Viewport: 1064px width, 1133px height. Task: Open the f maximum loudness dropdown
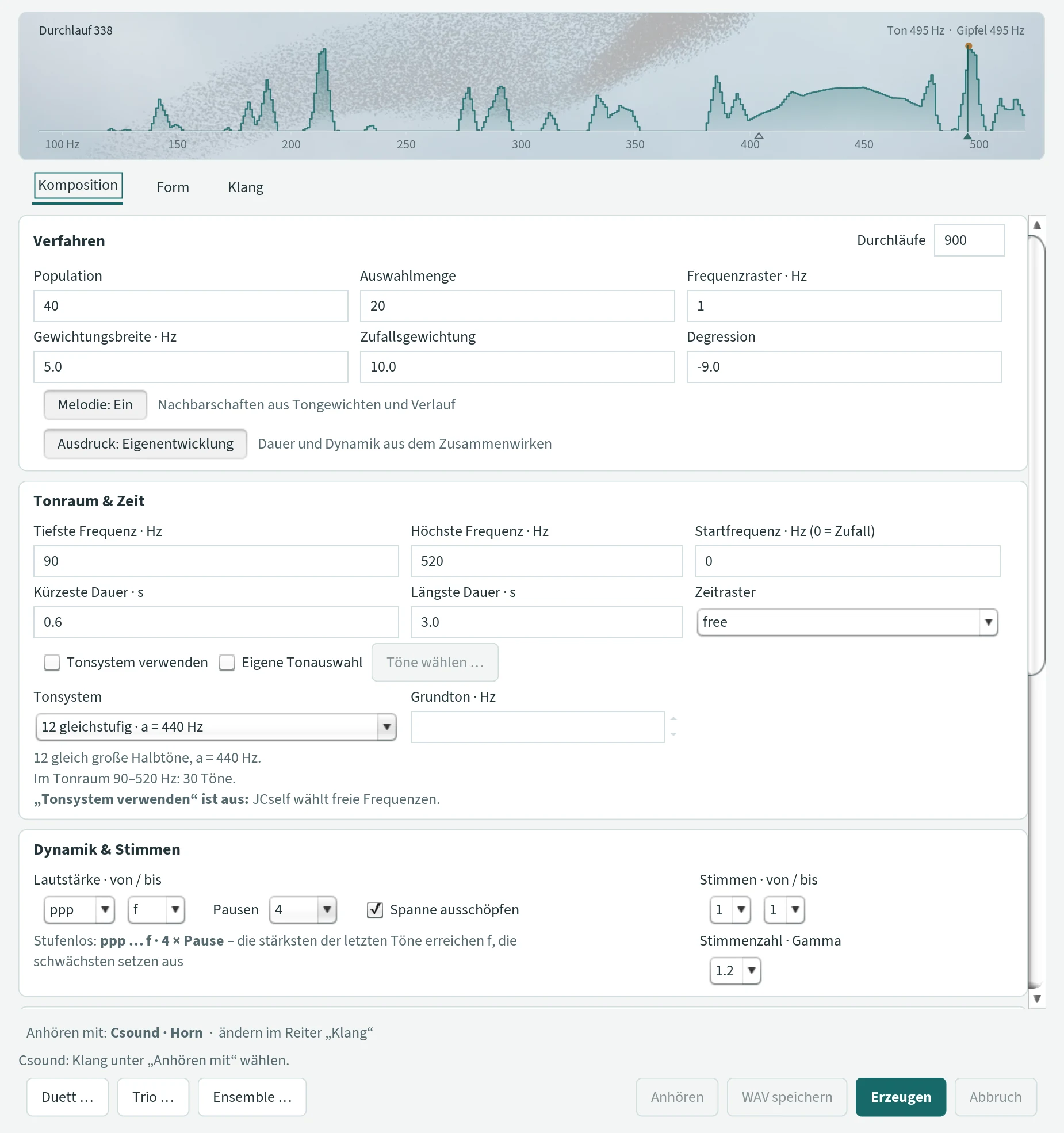(156, 910)
